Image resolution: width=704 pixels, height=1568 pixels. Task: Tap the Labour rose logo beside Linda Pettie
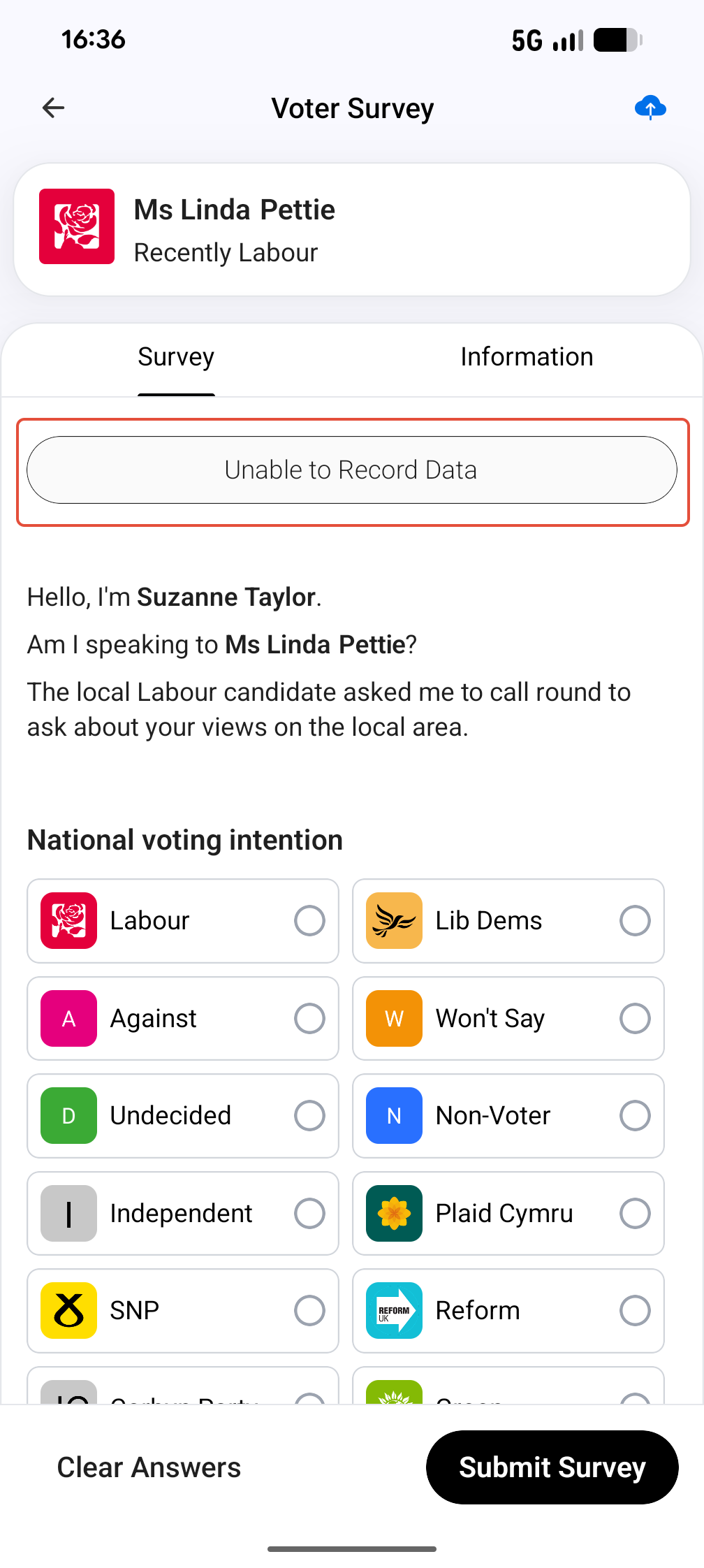[x=77, y=226]
